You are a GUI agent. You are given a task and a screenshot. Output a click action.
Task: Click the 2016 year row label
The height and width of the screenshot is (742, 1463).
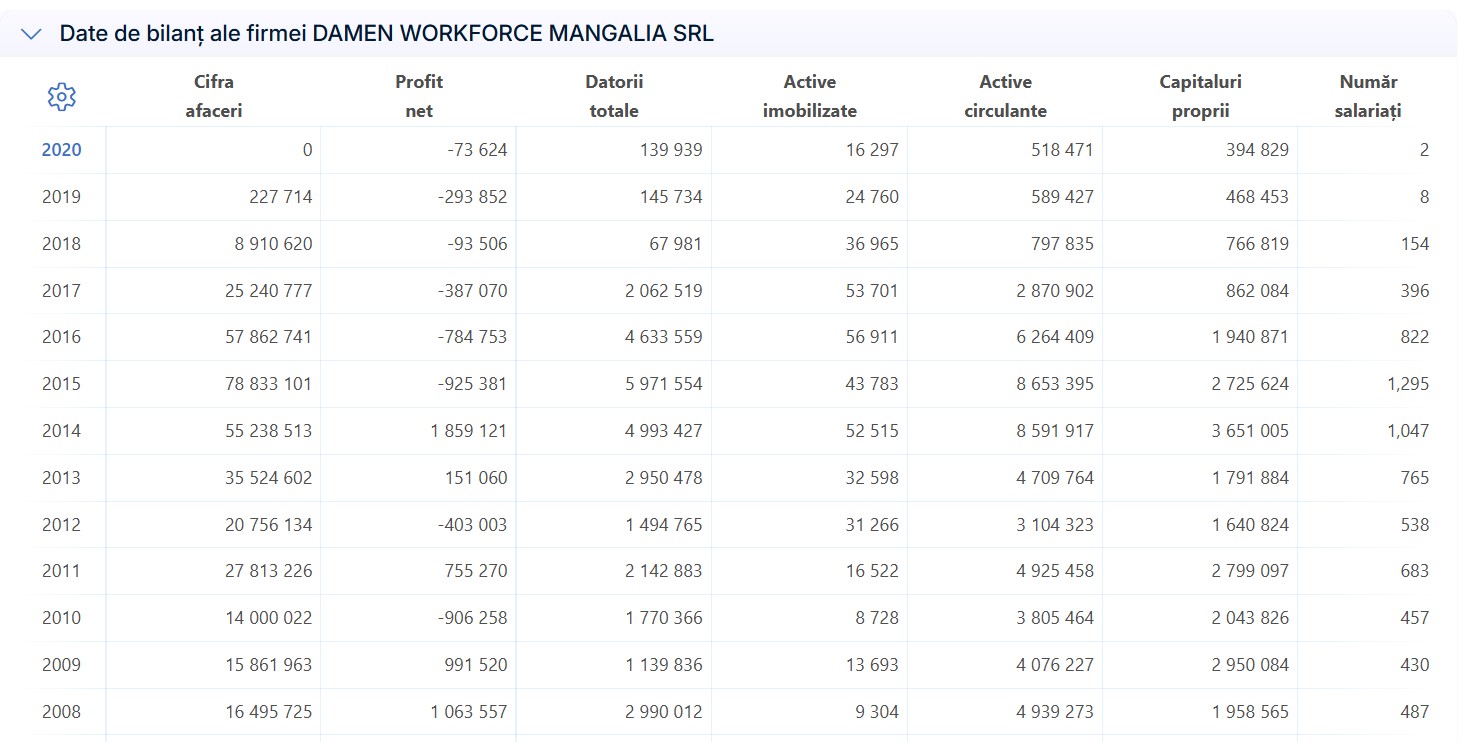[x=62, y=337]
